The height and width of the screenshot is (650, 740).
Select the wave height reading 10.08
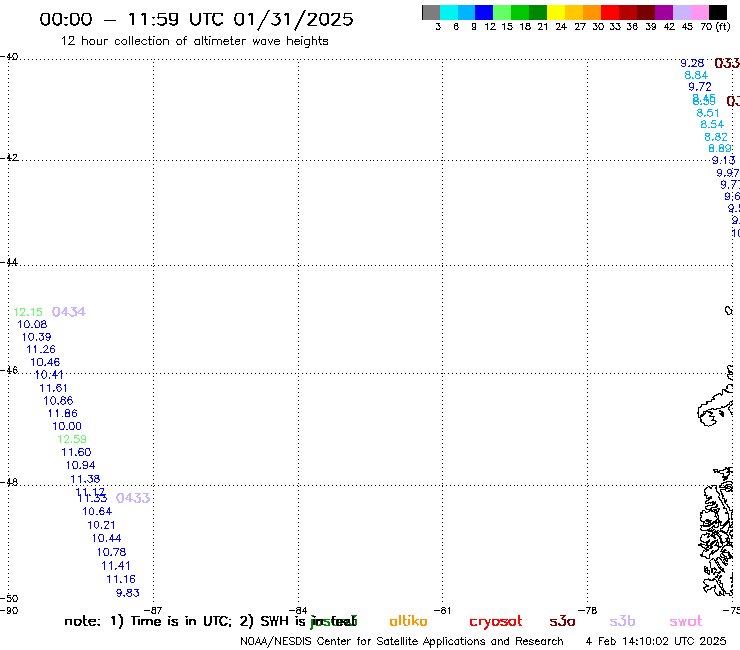(x=32, y=324)
